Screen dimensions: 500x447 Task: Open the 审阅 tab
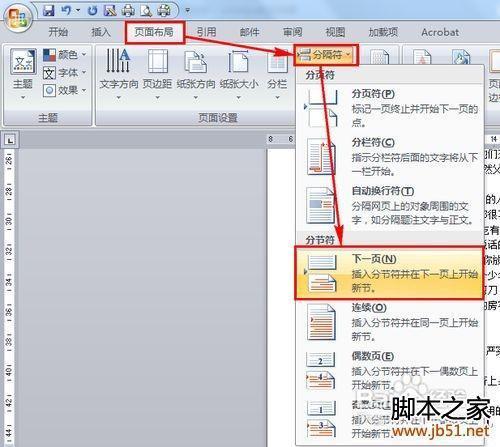pos(292,32)
